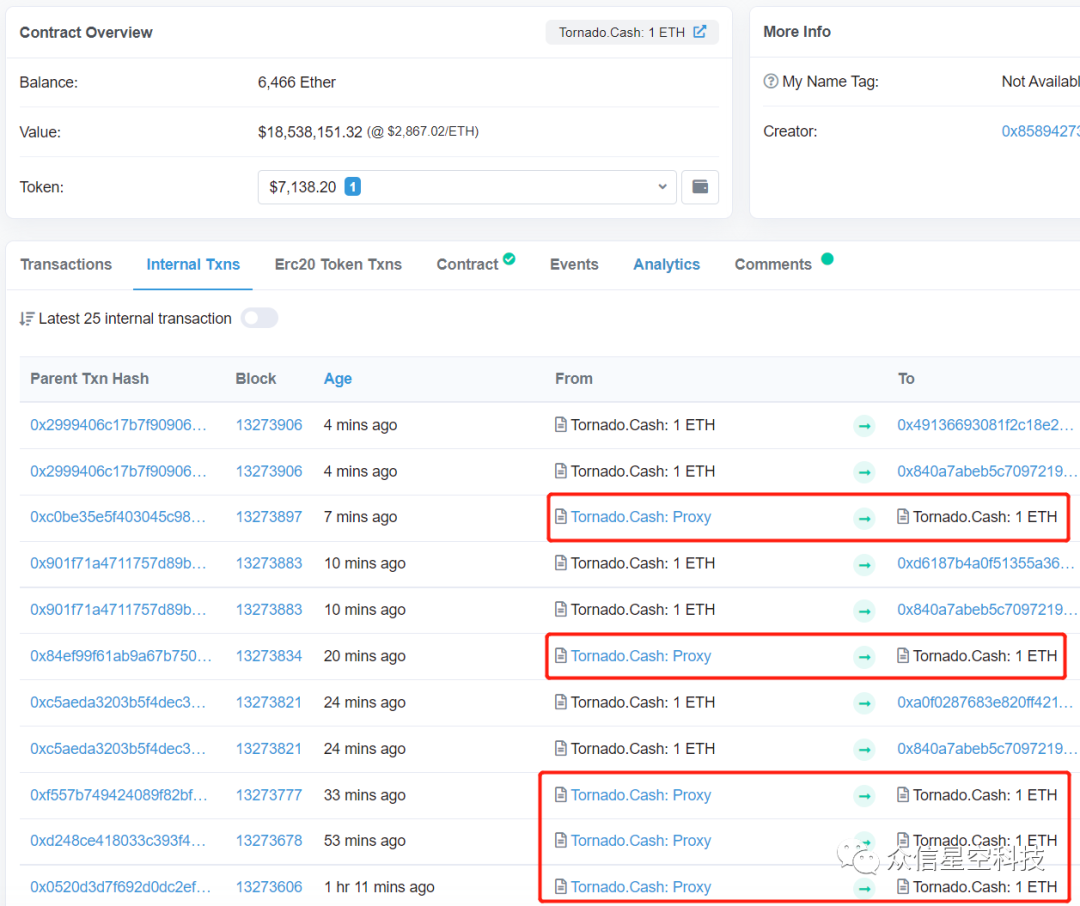Open the Contract tab

[x=467, y=265]
